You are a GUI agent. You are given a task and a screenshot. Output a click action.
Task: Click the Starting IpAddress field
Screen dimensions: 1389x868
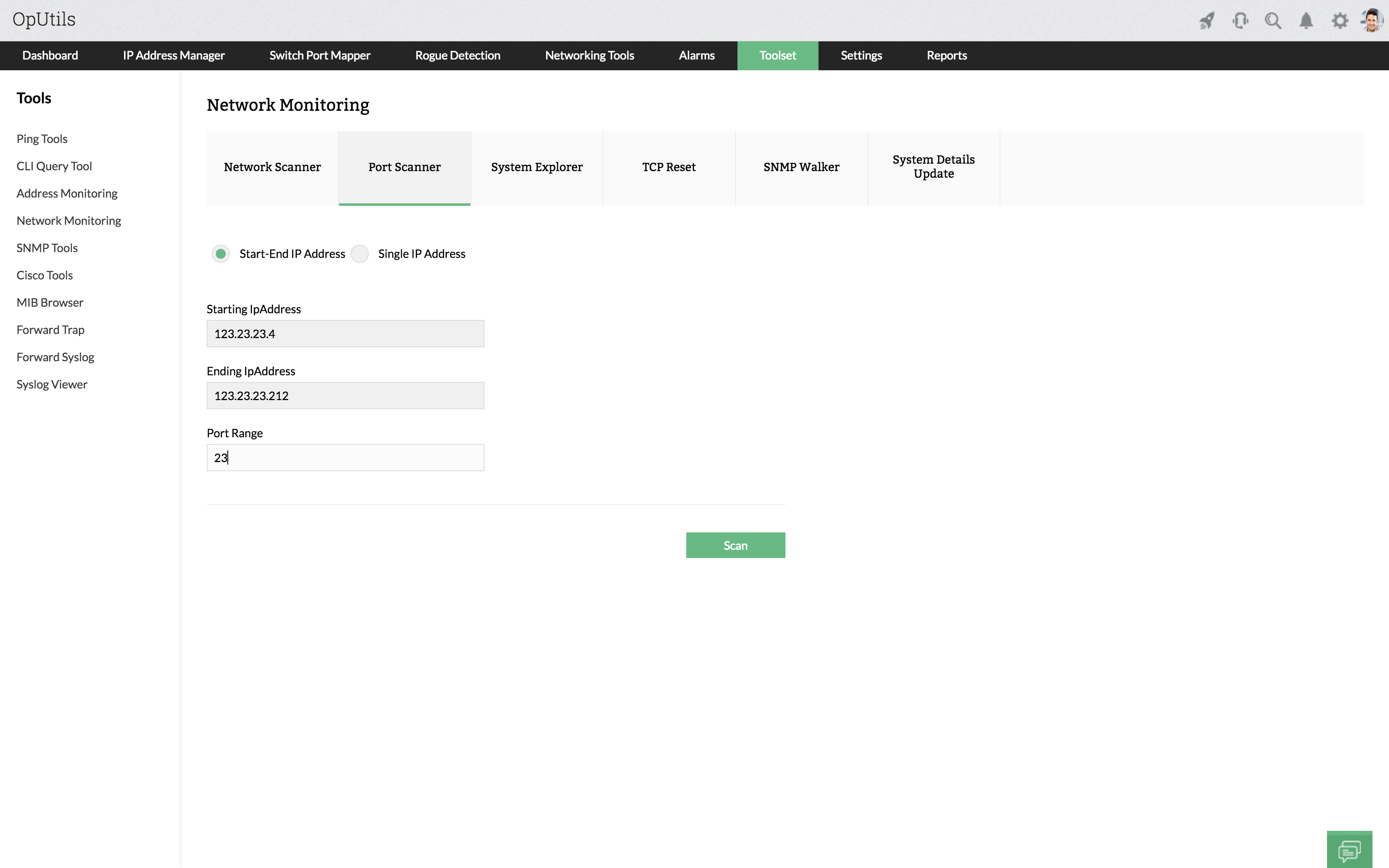345,334
